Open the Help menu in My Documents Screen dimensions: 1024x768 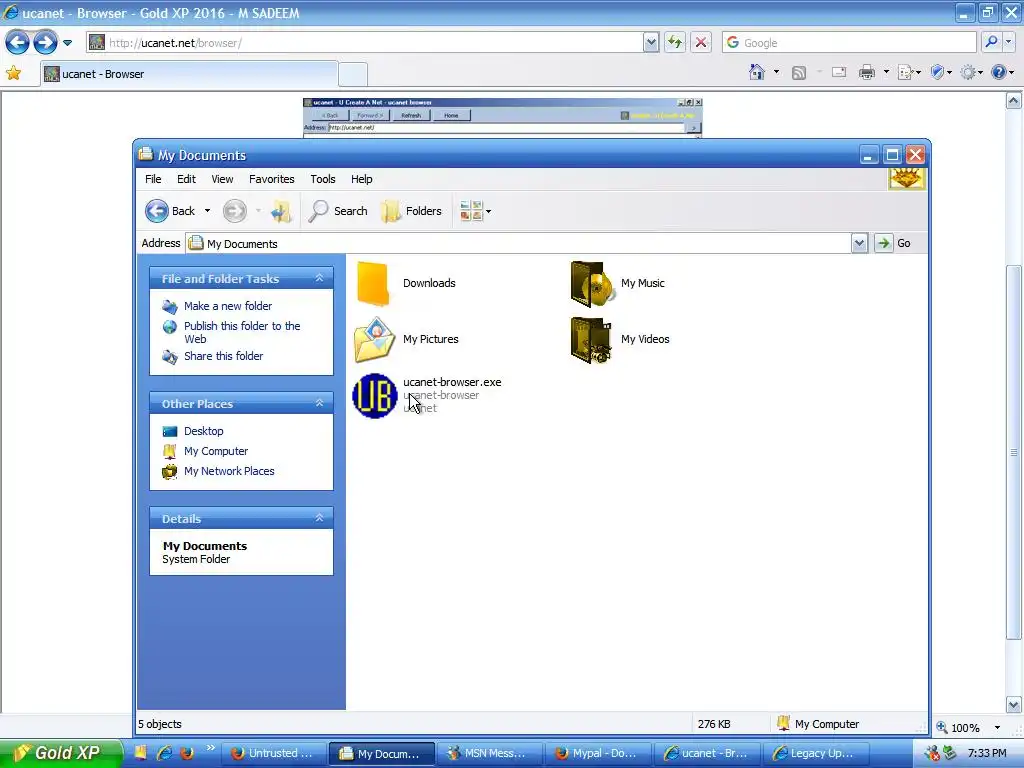click(x=361, y=179)
